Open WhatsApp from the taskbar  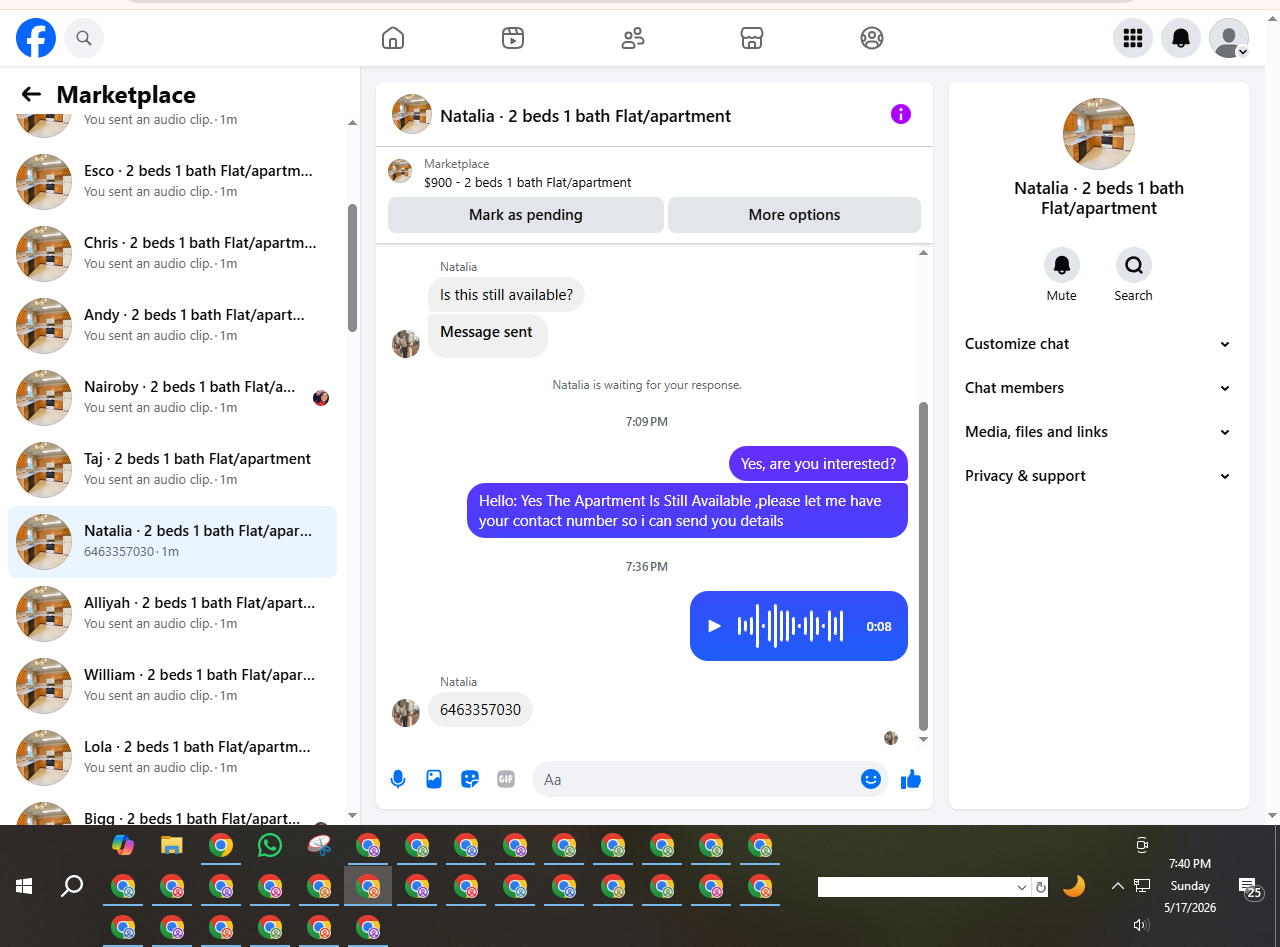coord(270,845)
